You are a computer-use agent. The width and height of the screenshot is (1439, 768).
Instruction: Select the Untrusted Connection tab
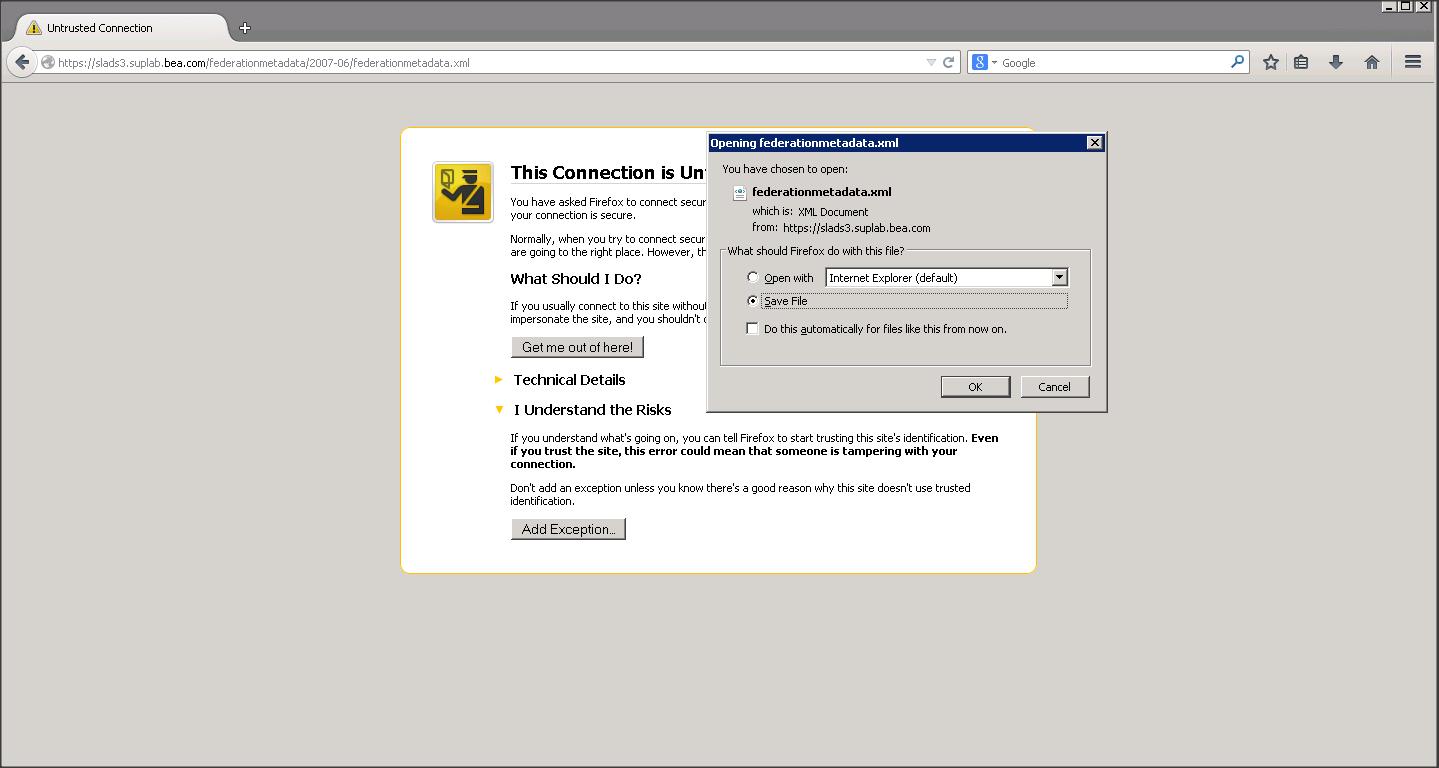[123, 28]
